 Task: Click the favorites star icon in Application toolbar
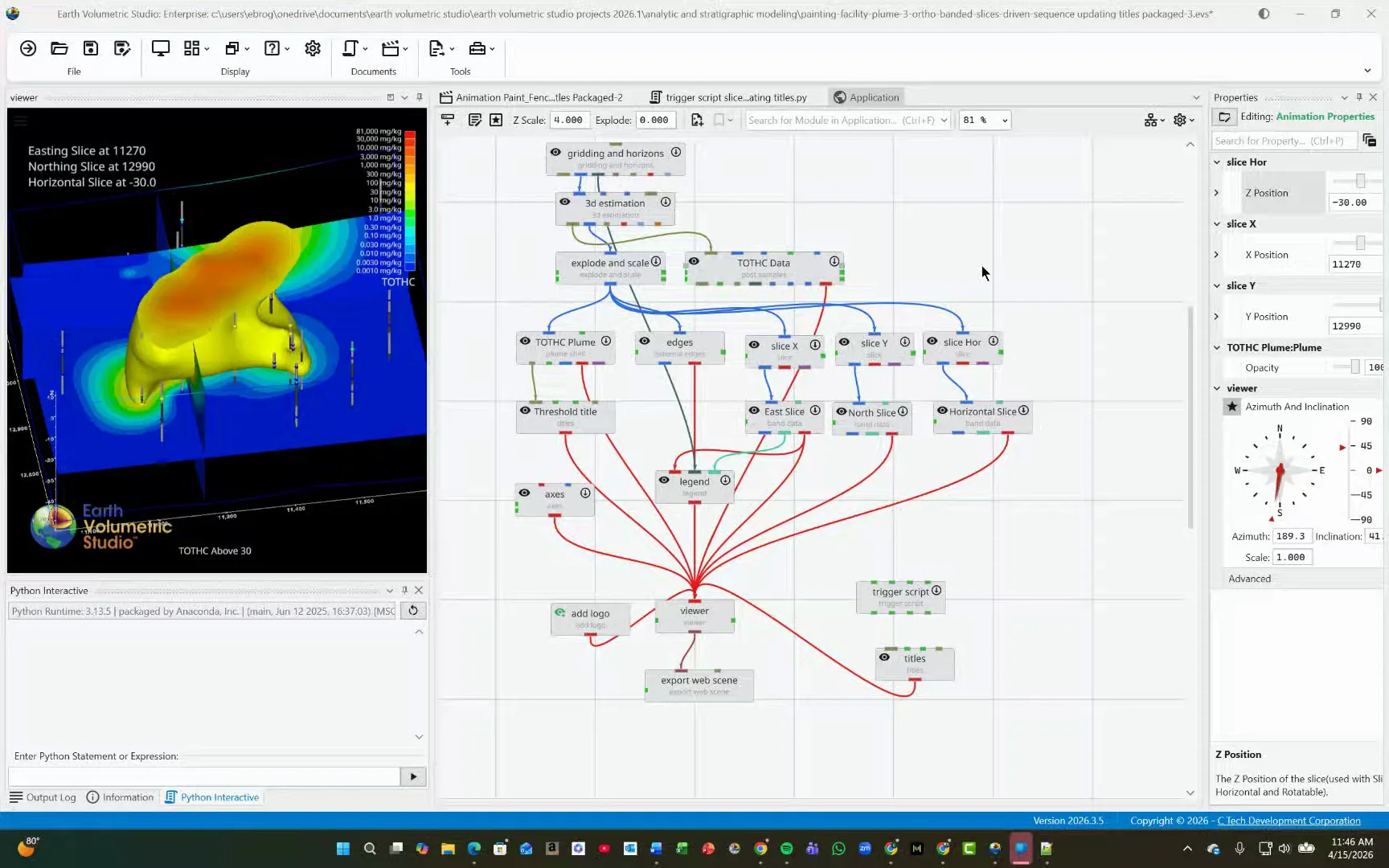click(496, 120)
